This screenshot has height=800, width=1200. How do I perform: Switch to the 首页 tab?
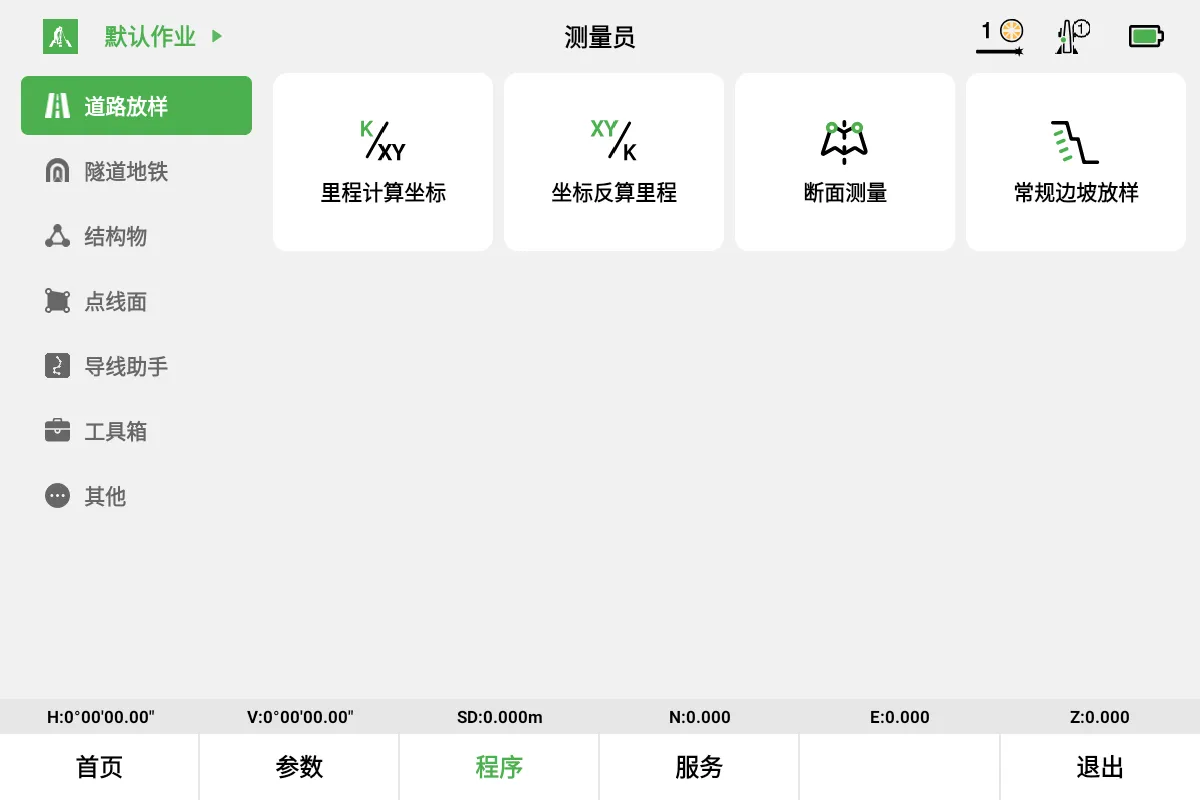99,767
